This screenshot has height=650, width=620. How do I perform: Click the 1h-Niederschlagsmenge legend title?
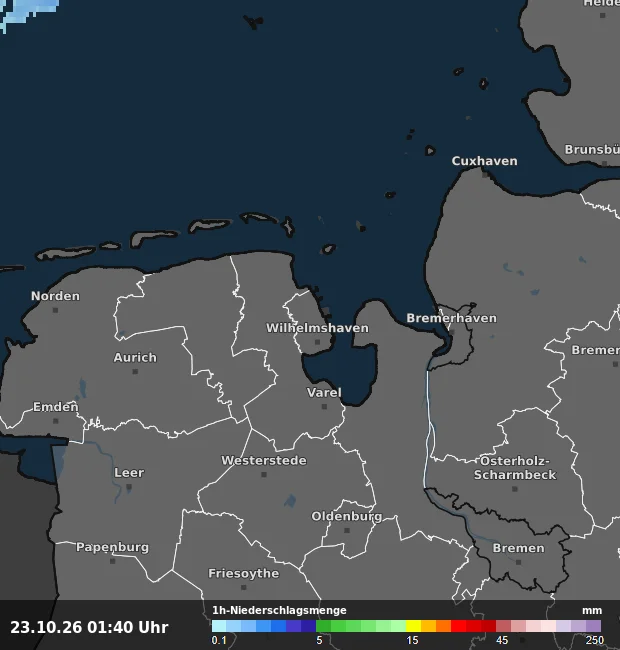279,611
